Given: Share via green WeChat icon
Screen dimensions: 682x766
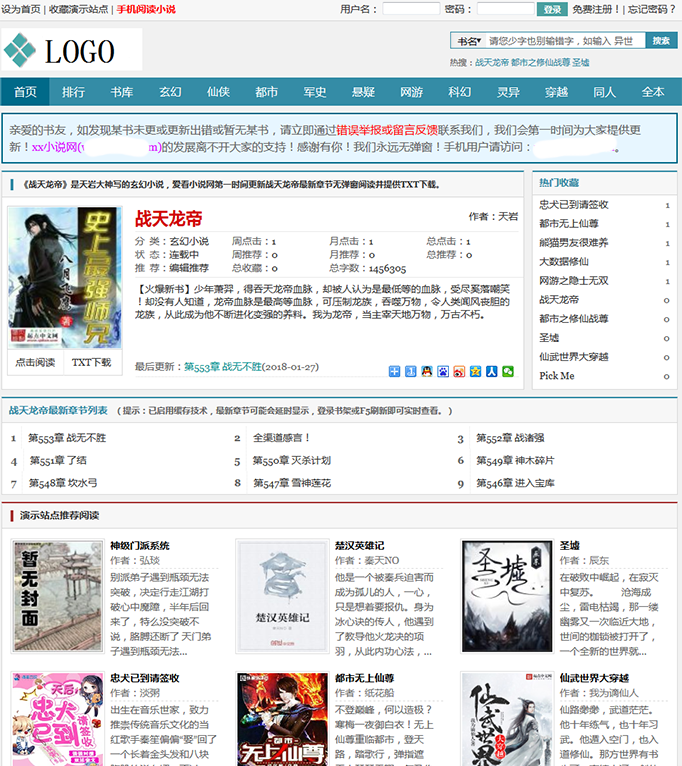Looking at the screenshot, I should pos(508,371).
